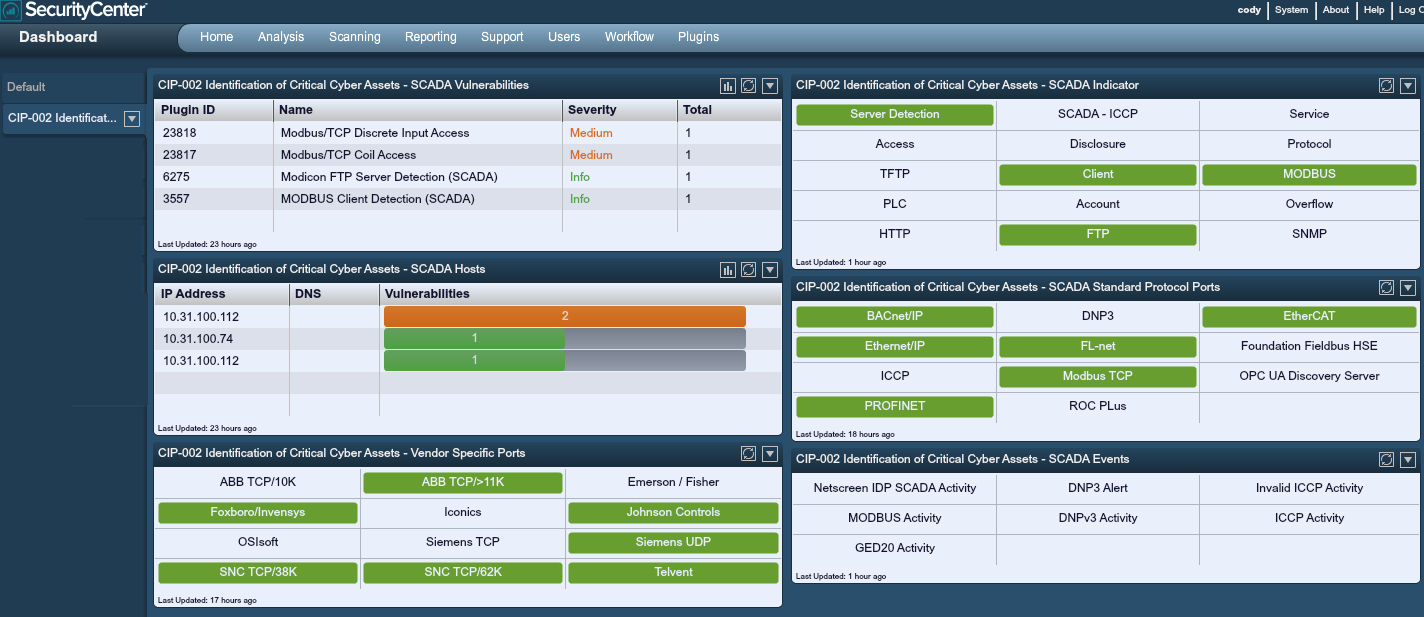Viewport: 1424px width, 617px height.
Task: Click the SNC TCP/62K indicator
Action: pyautogui.click(x=463, y=573)
